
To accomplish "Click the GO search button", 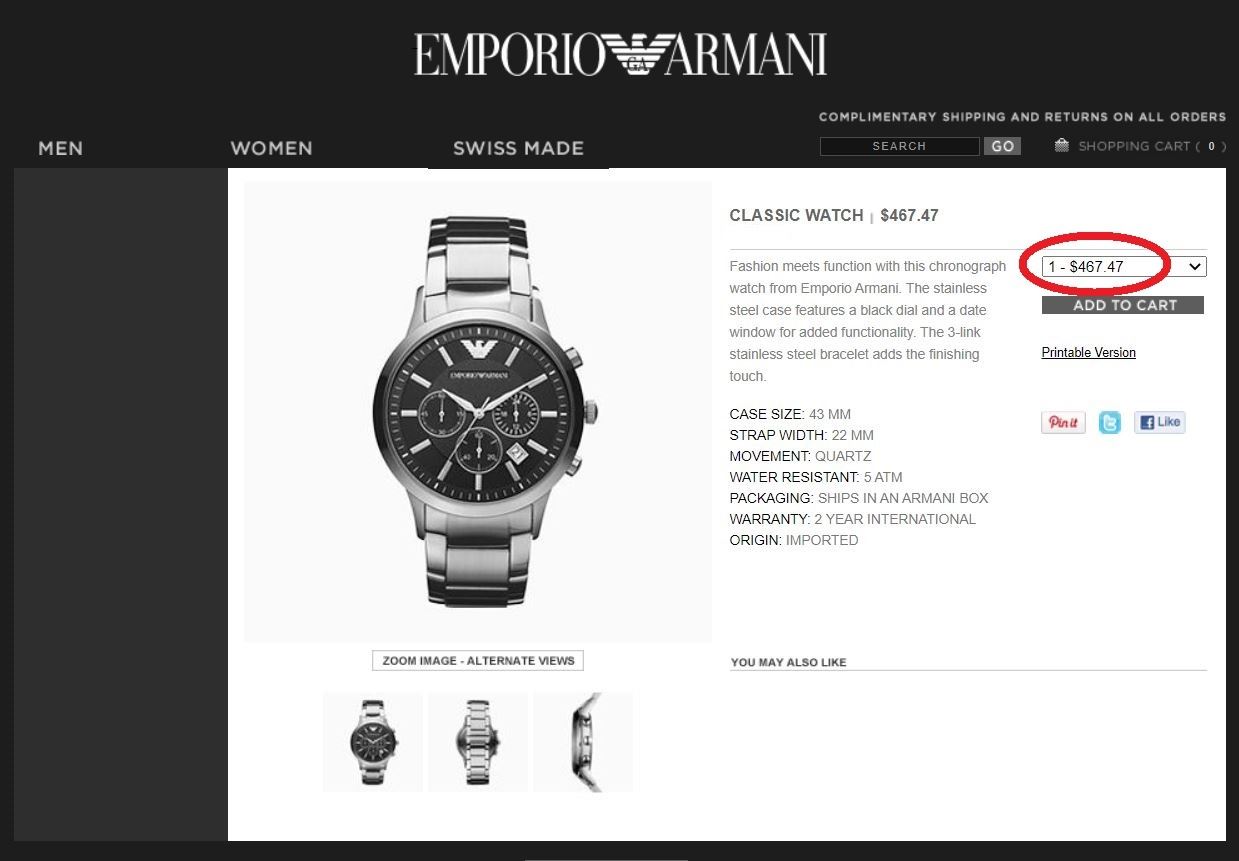I will click(x=1002, y=146).
